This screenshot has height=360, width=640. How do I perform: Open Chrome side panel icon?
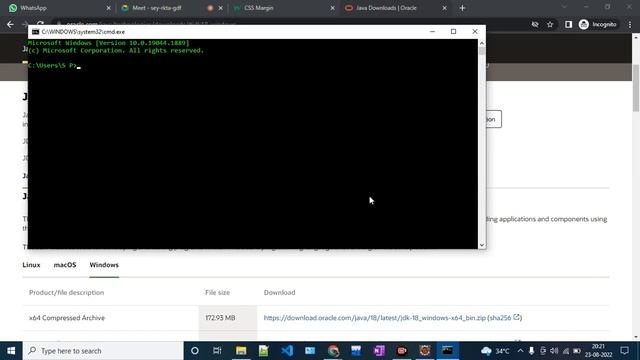click(x=568, y=24)
